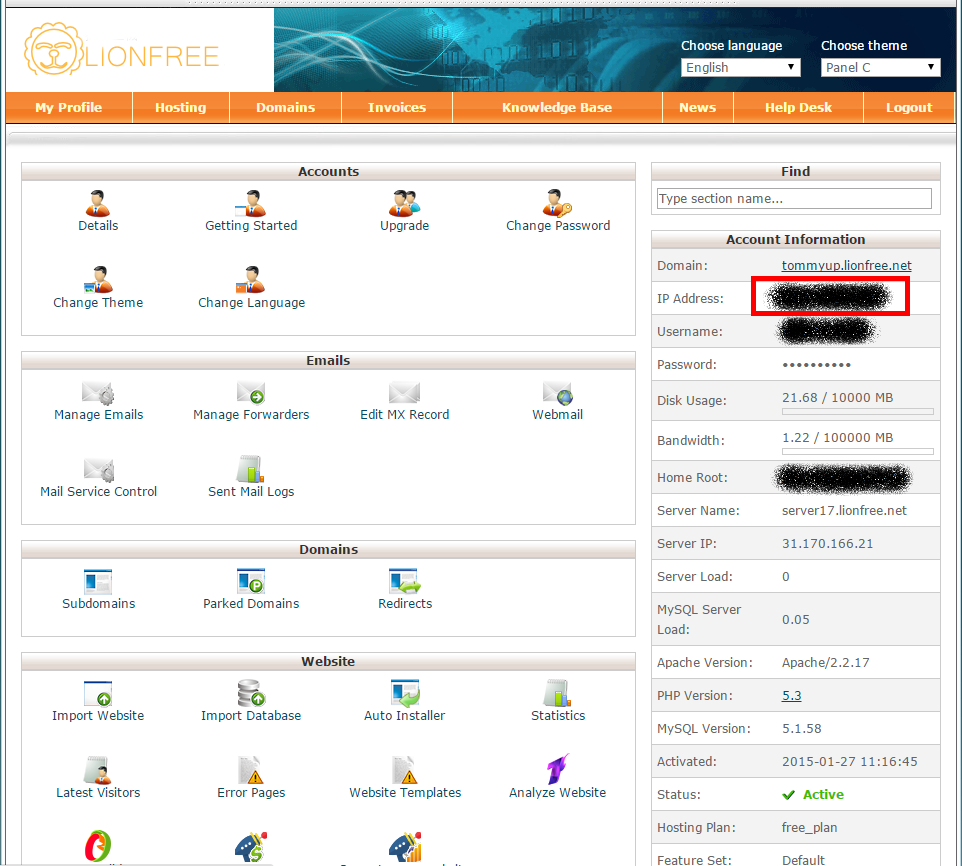Open the Error Pages warning icon

coord(251,770)
